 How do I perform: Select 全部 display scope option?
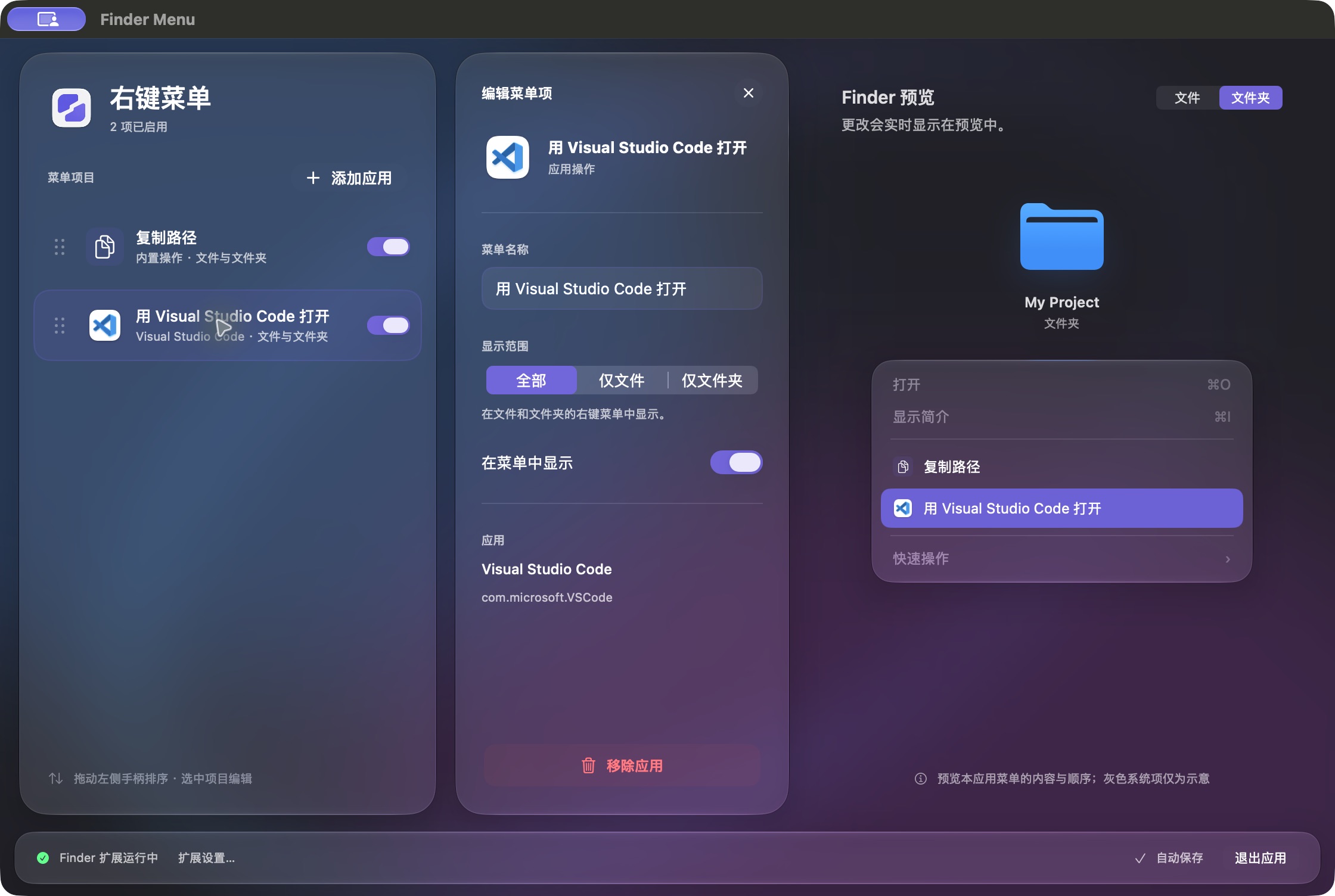click(531, 380)
